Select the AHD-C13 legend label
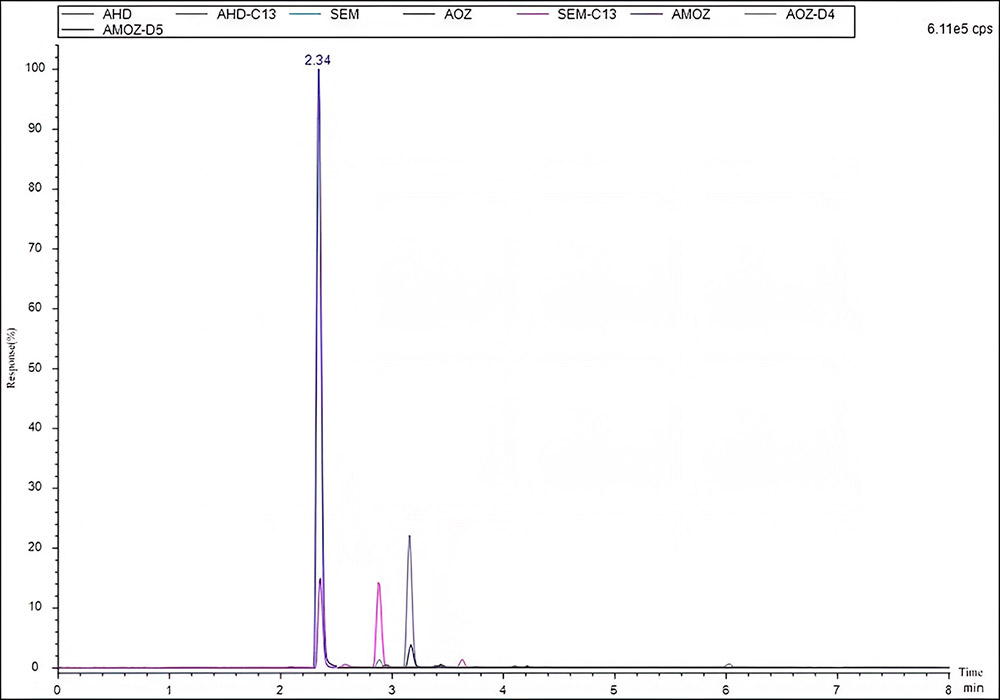 246,14
